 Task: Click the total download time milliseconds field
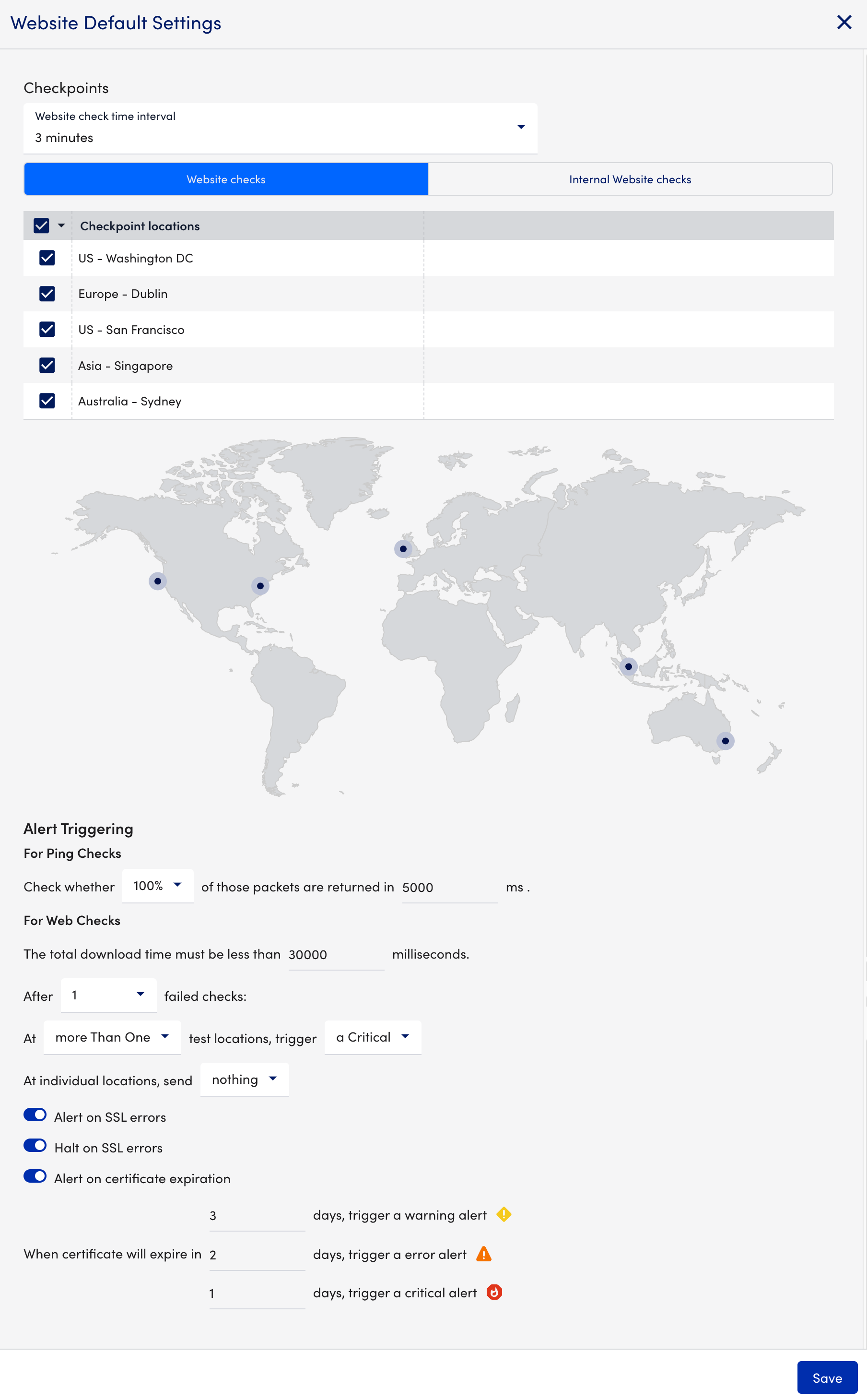click(x=336, y=954)
